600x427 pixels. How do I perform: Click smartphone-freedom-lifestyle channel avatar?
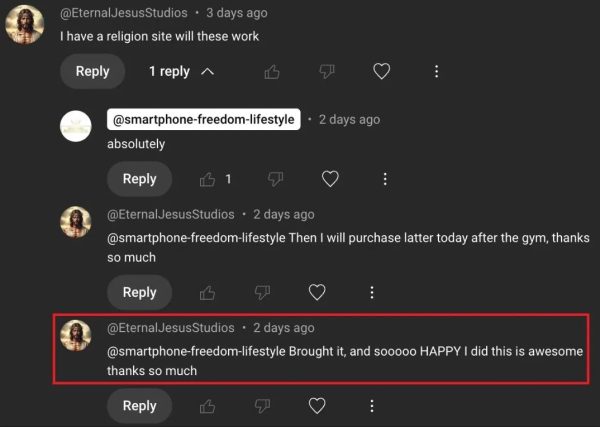[x=77, y=126]
